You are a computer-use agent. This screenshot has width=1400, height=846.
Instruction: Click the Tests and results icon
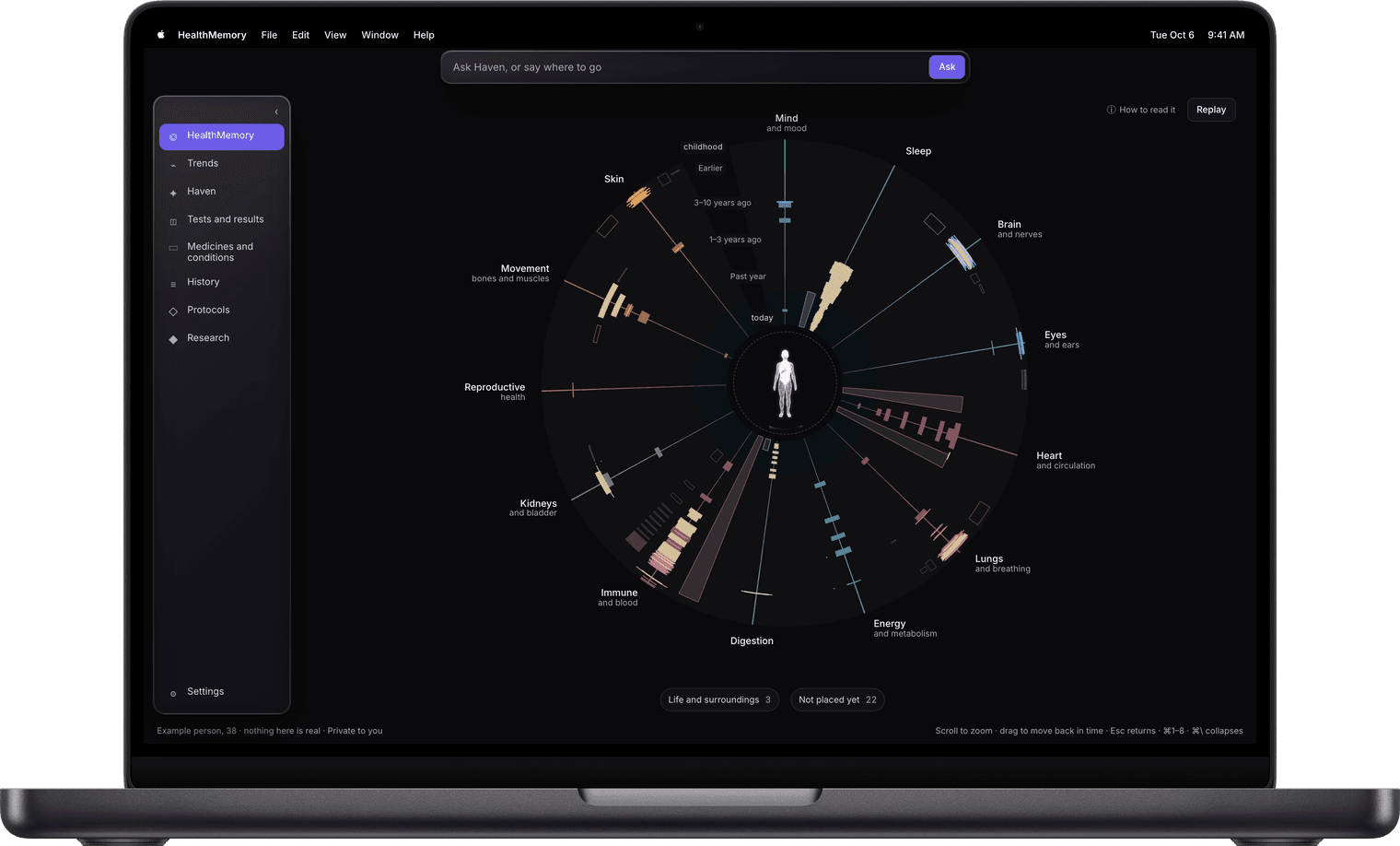(x=173, y=221)
